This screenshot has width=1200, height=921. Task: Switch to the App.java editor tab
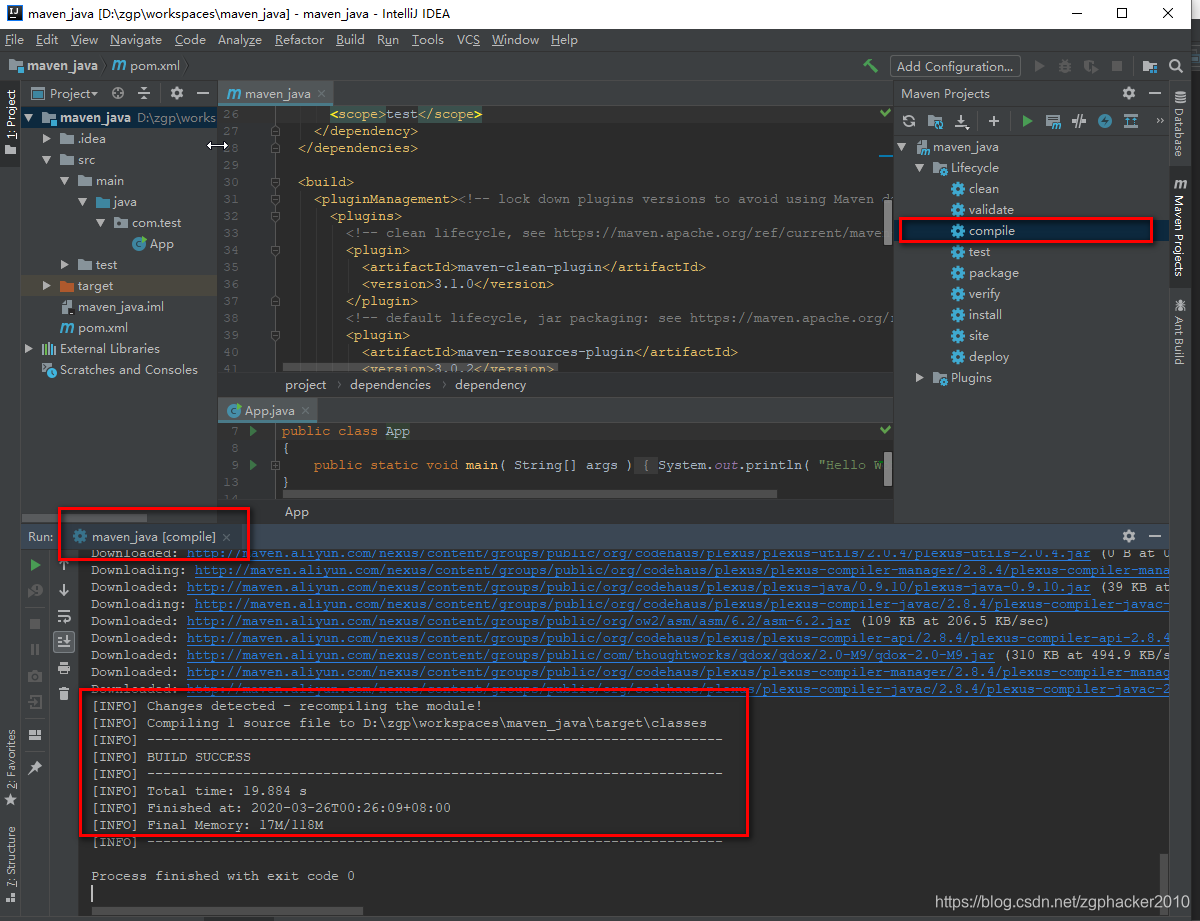coord(268,410)
